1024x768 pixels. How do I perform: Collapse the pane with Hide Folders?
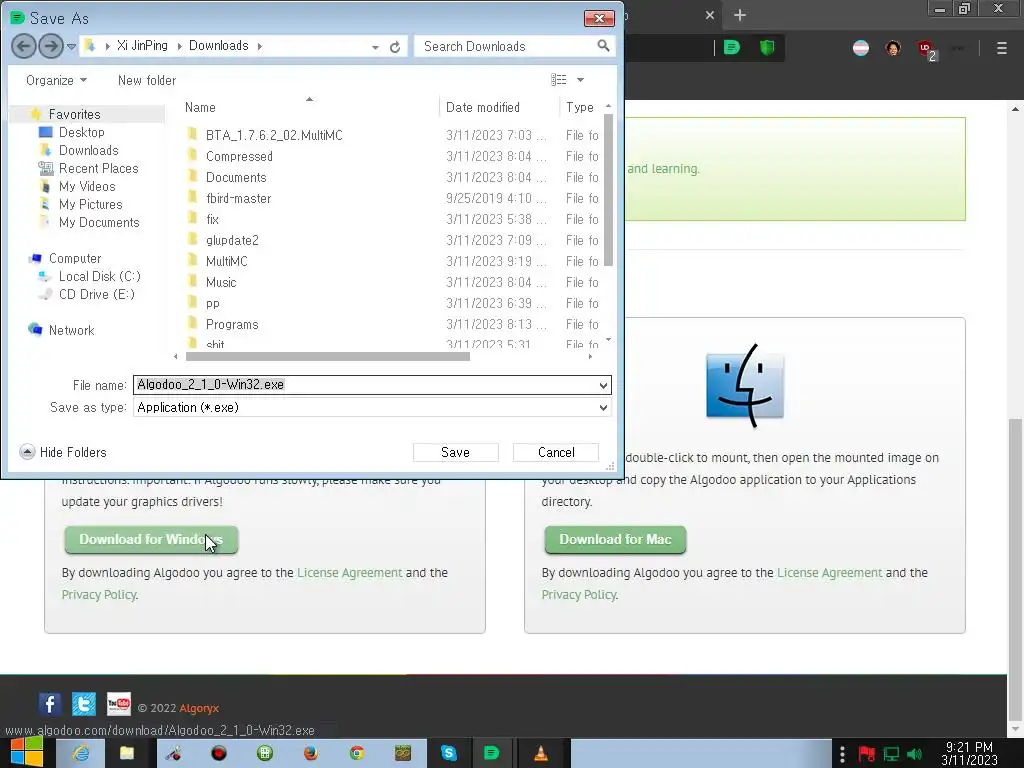(63, 452)
